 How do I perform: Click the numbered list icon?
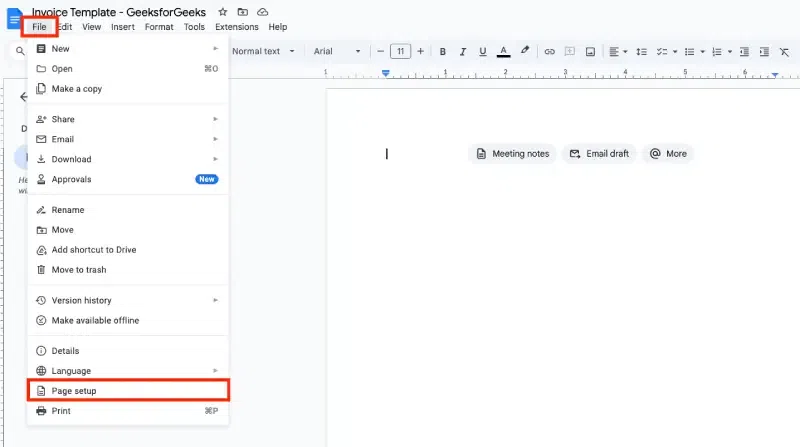point(717,52)
